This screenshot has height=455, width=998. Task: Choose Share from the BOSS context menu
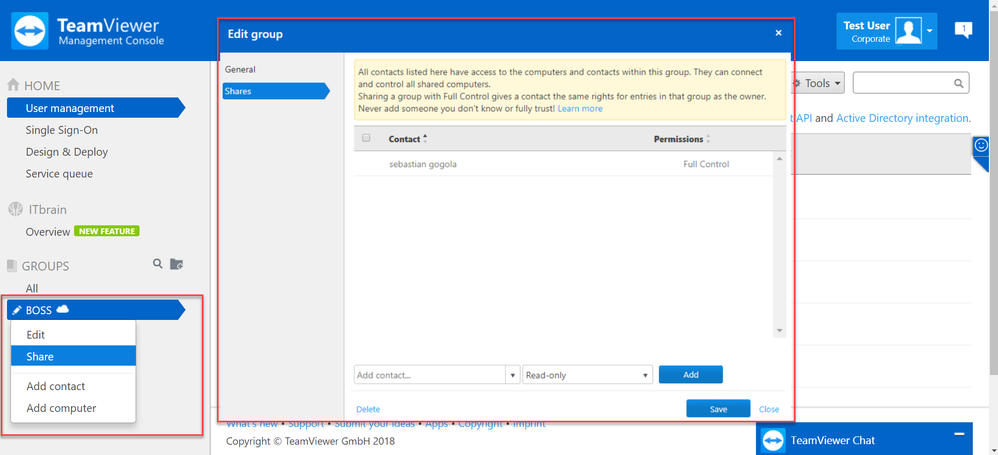(x=73, y=356)
